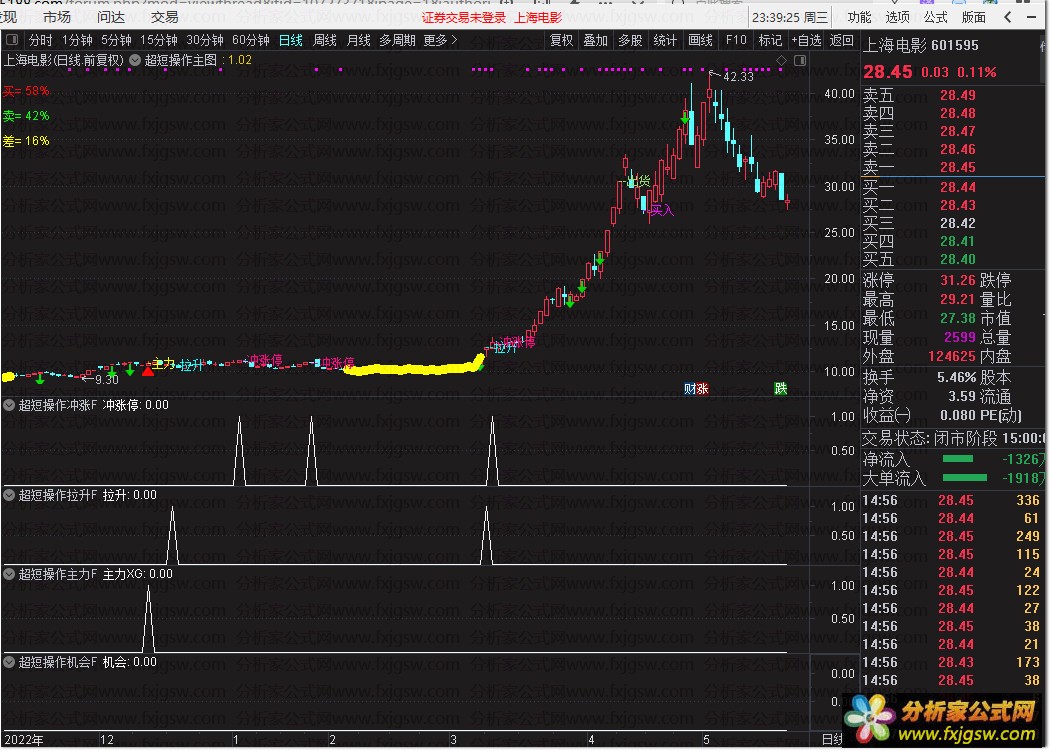Expand dropdown beside 超短操作拉升F indicator
The height and width of the screenshot is (751, 1052).
pyautogui.click(x=9, y=495)
